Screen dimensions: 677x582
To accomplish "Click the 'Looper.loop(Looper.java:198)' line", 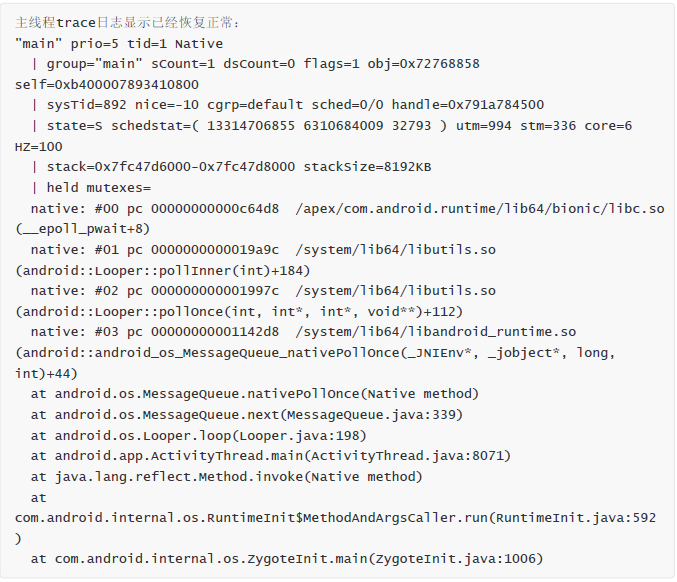I will (x=199, y=436).
